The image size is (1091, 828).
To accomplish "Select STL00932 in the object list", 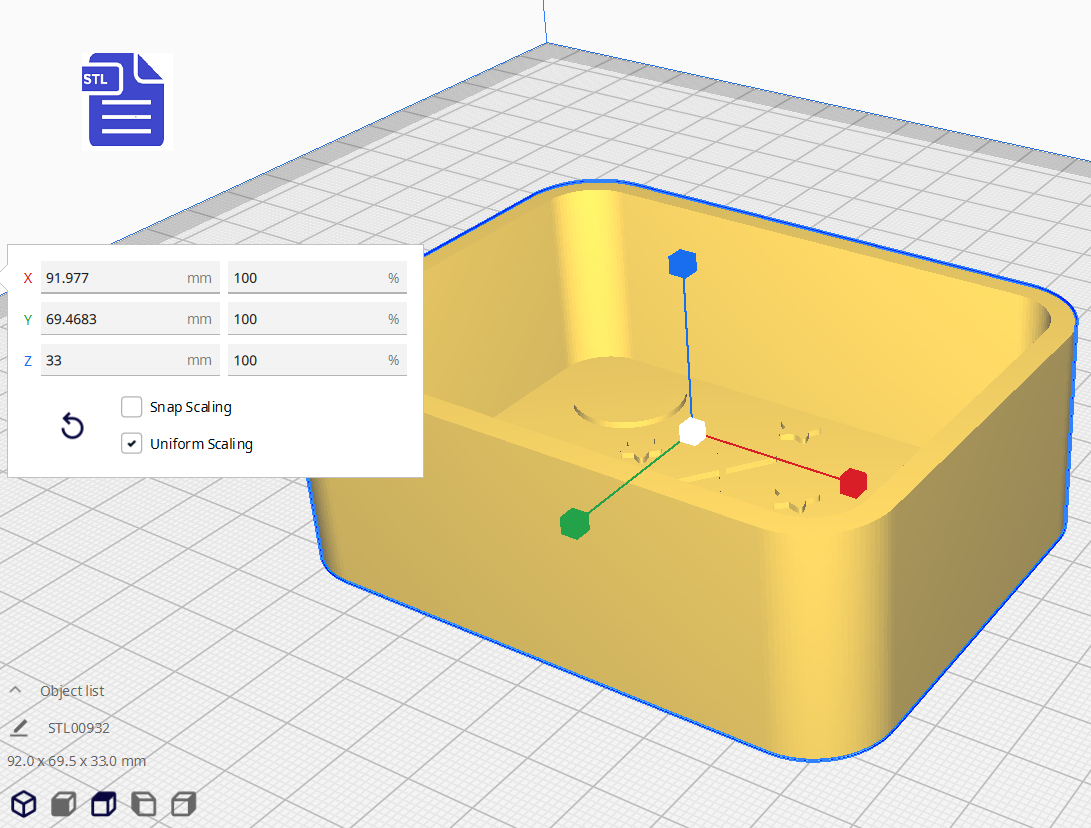I will click(x=79, y=728).
